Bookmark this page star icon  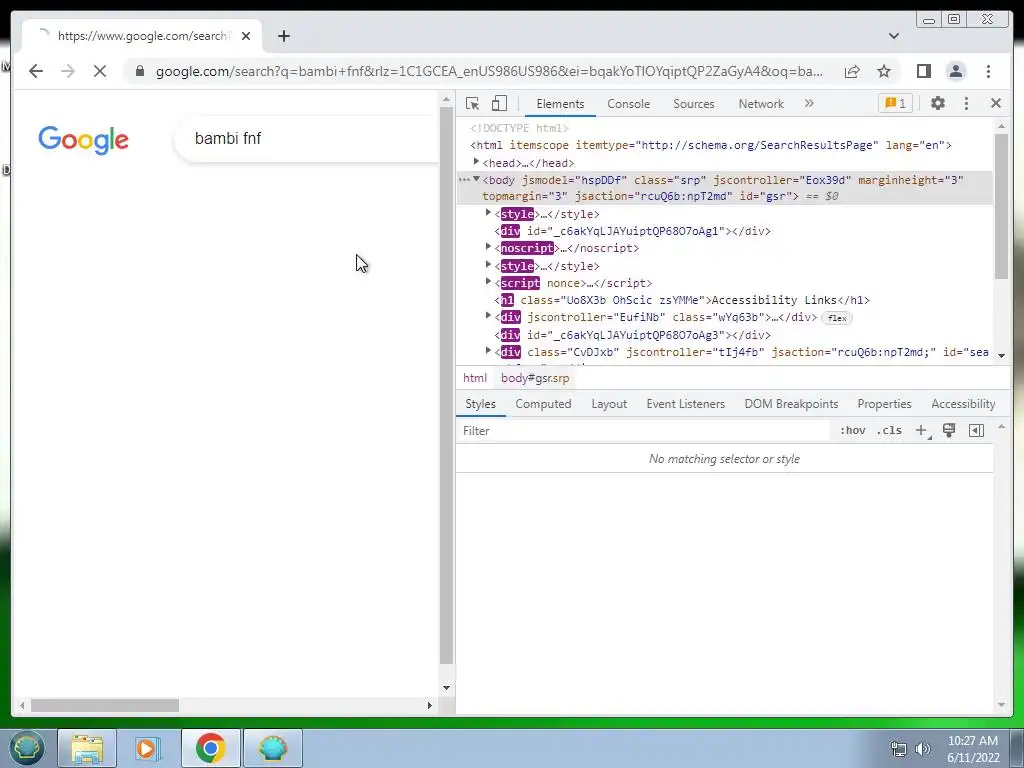point(884,71)
